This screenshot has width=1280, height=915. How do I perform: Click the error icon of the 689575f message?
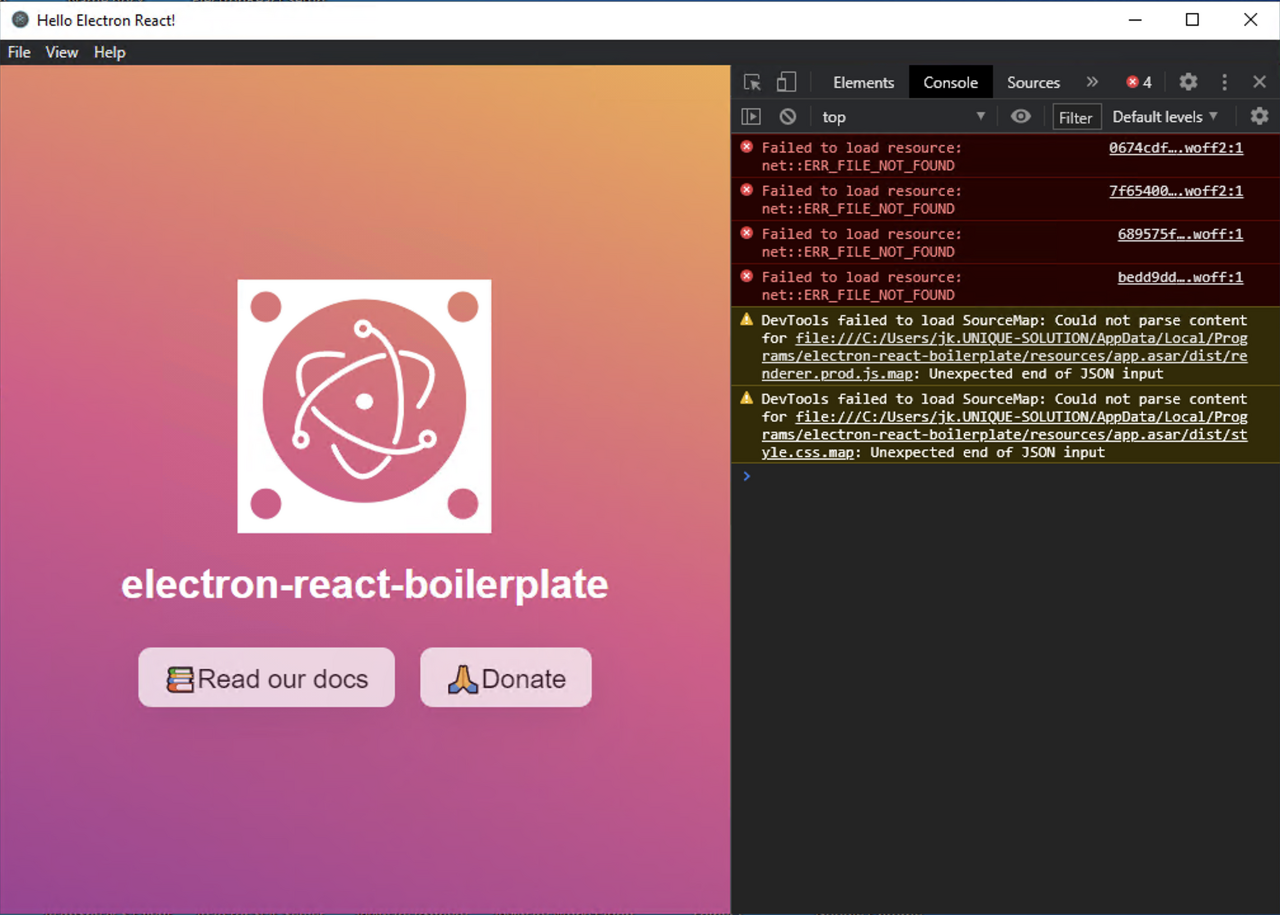tap(746, 233)
